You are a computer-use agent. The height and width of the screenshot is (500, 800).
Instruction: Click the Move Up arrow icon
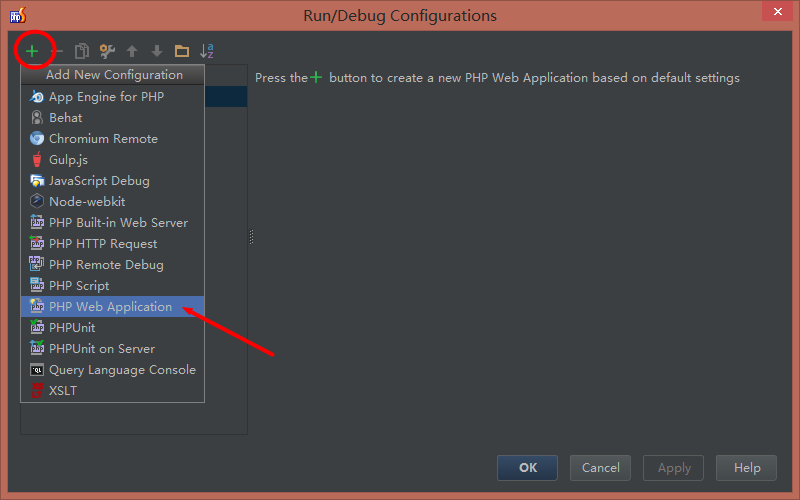pyautogui.click(x=132, y=51)
